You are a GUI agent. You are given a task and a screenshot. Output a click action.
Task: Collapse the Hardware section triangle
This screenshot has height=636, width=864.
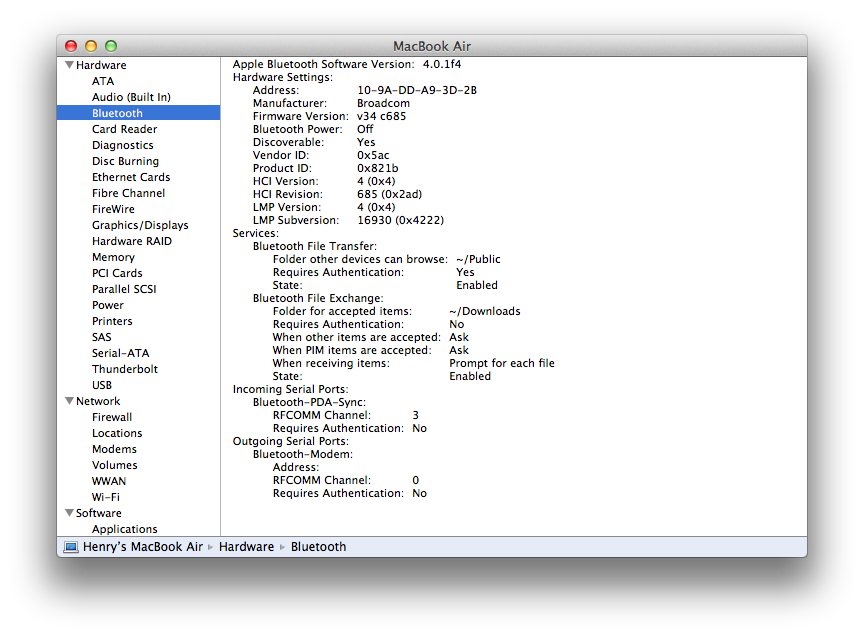tap(69, 65)
